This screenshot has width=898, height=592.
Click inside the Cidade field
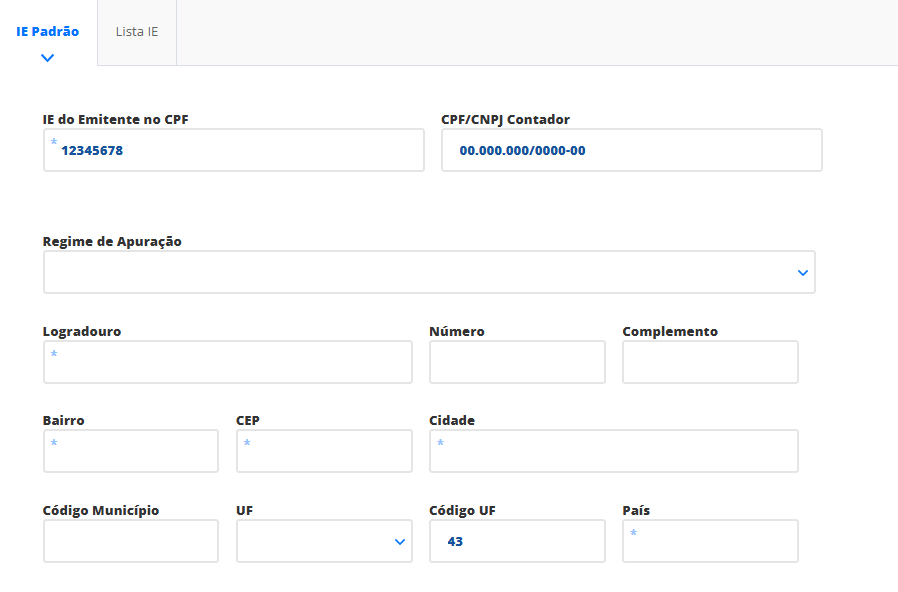pos(613,451)
